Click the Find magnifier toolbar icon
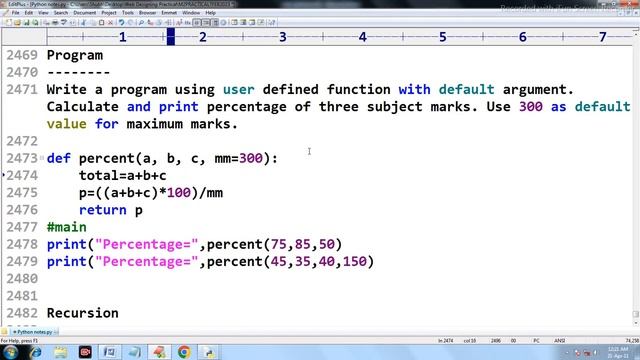The image size is (640, 360). point(141,22)
